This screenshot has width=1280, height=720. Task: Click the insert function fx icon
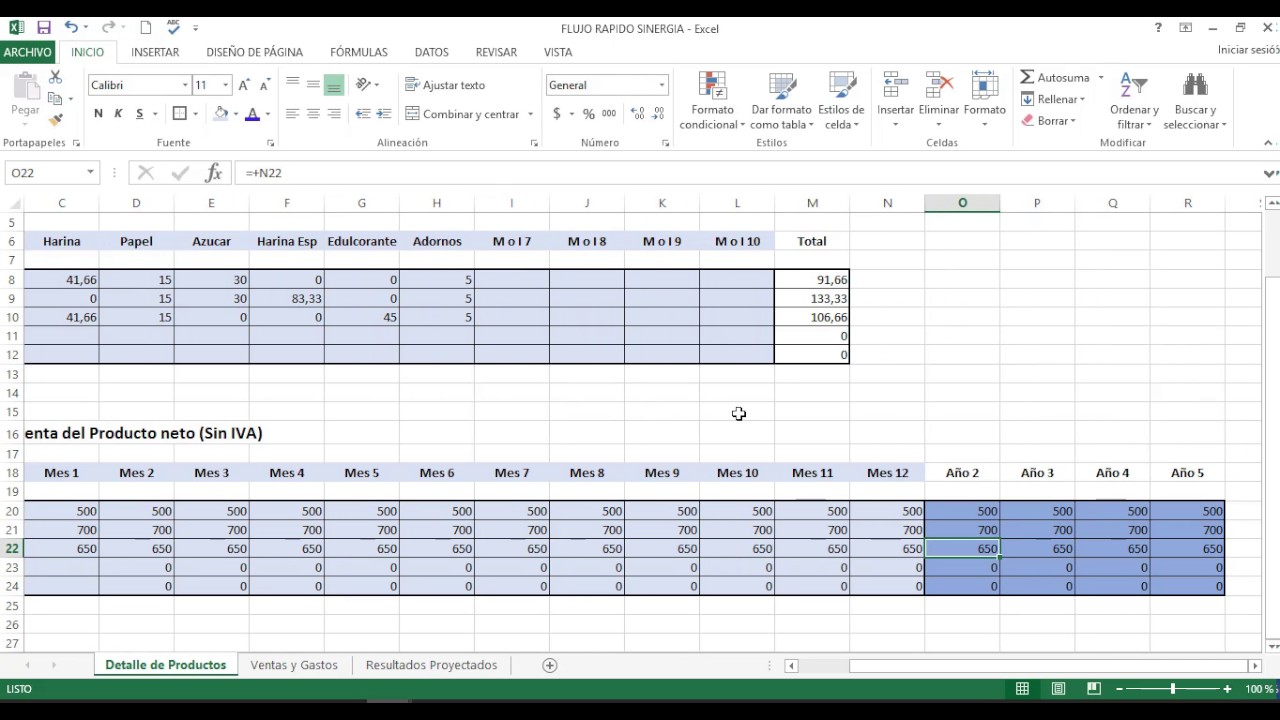pos(213,173)
